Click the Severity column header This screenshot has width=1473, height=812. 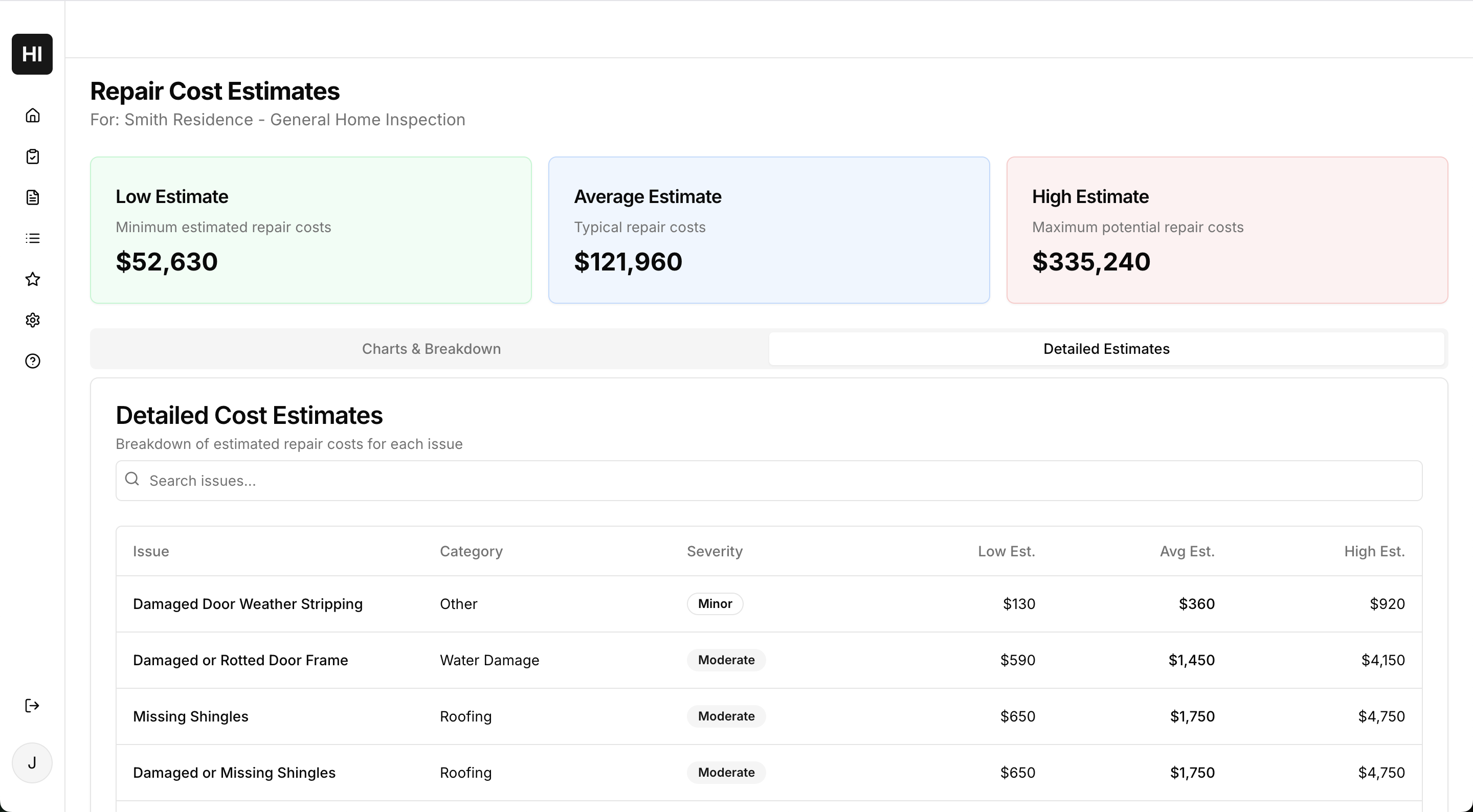[714, 551]
